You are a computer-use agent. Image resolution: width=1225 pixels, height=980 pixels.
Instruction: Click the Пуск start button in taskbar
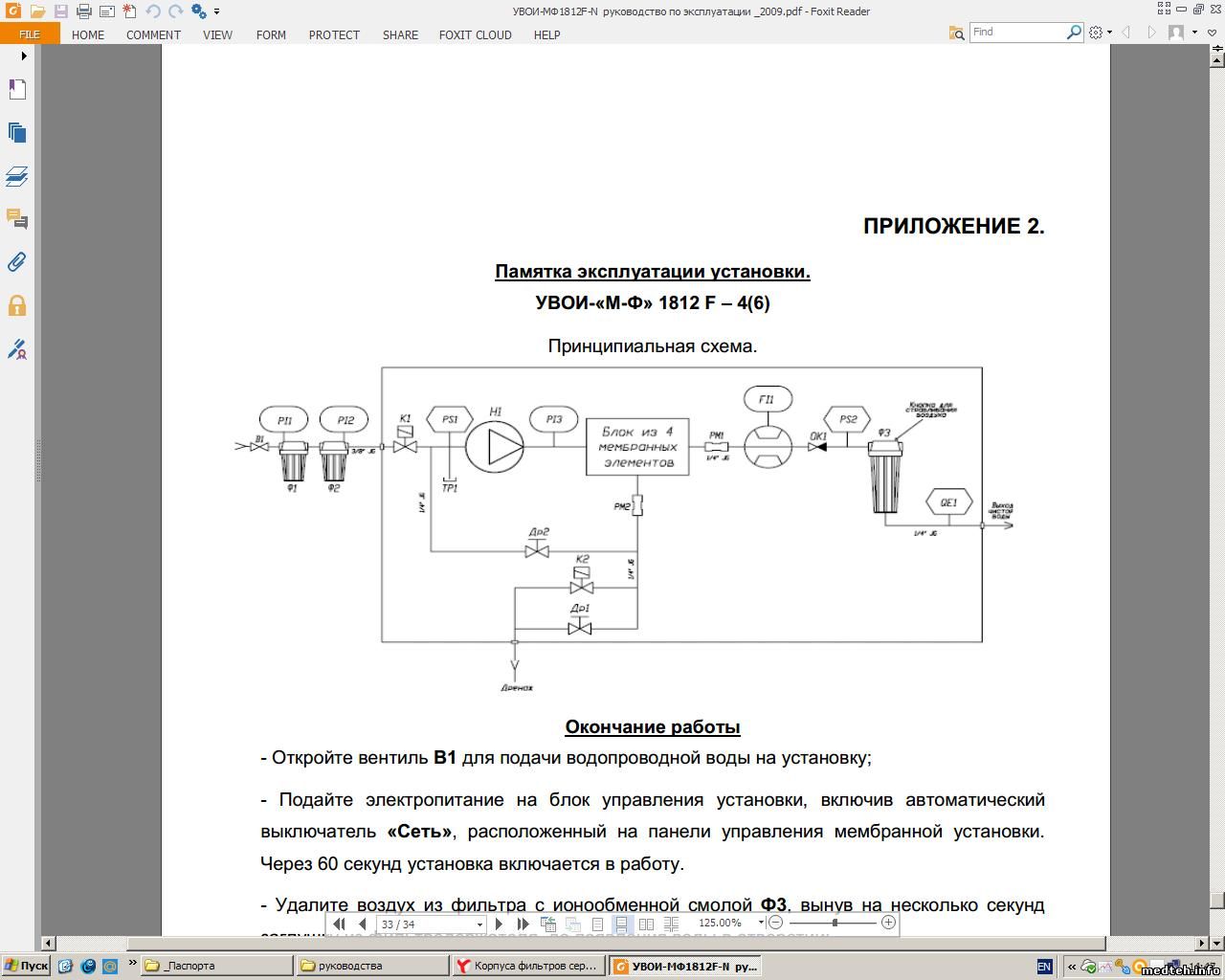26,966
